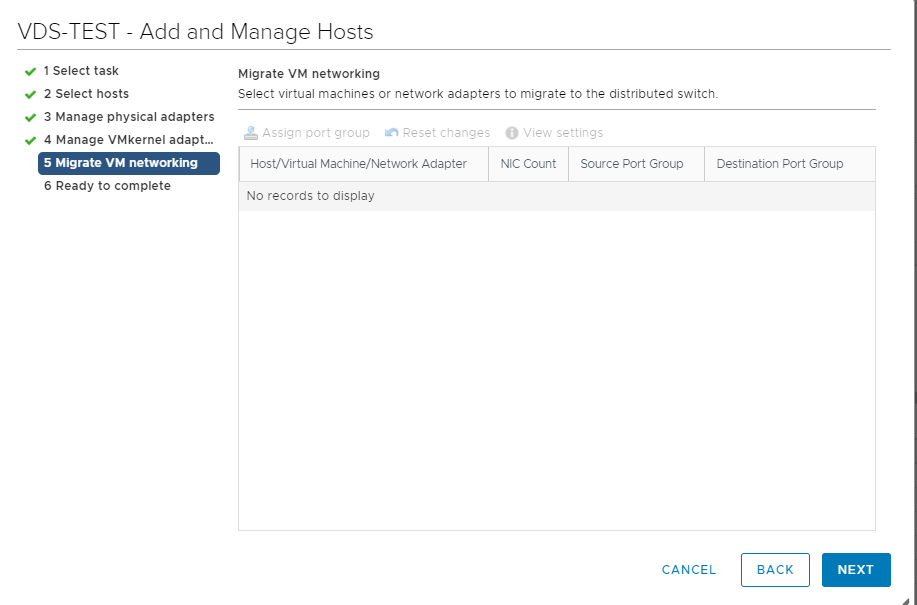Click green checkmark beside Manage physical adapters

pos(30,117)
